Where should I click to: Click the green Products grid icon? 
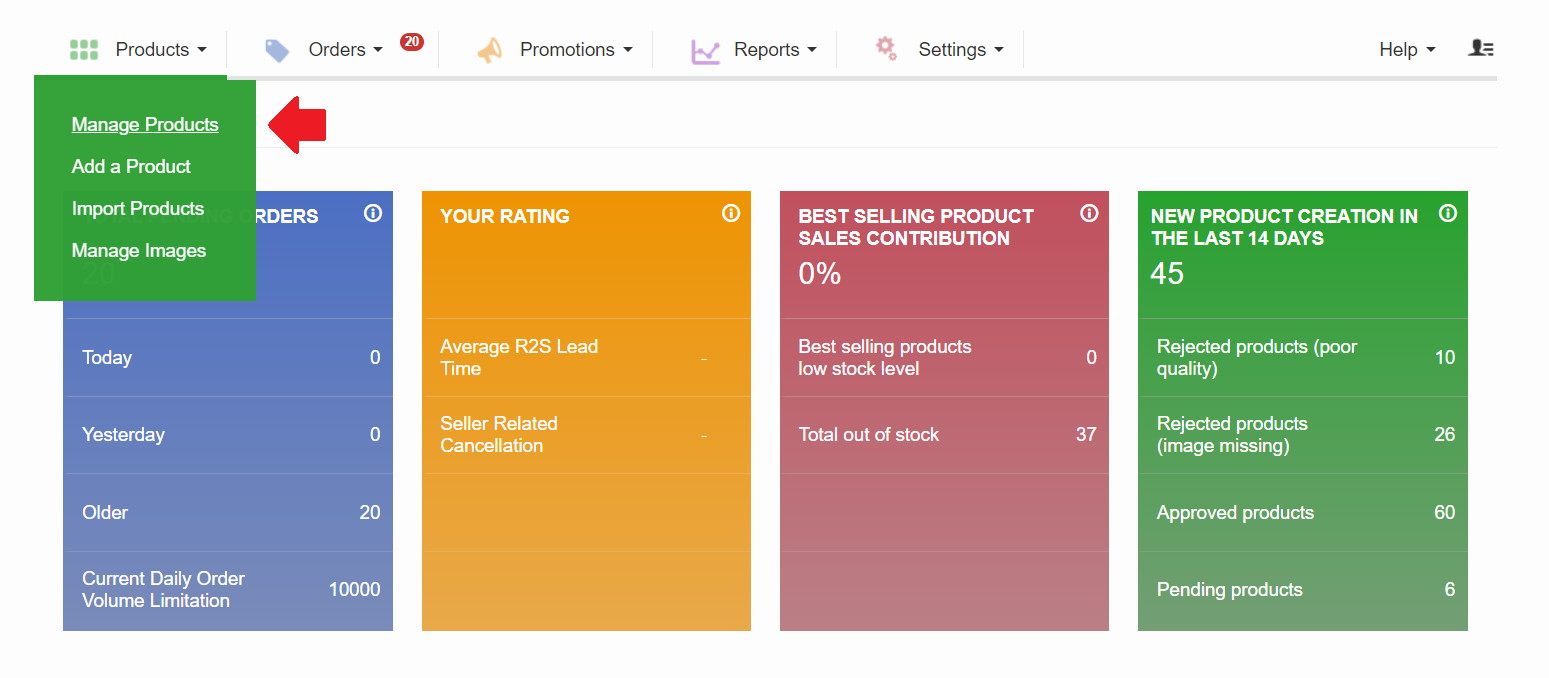[84, 50]
